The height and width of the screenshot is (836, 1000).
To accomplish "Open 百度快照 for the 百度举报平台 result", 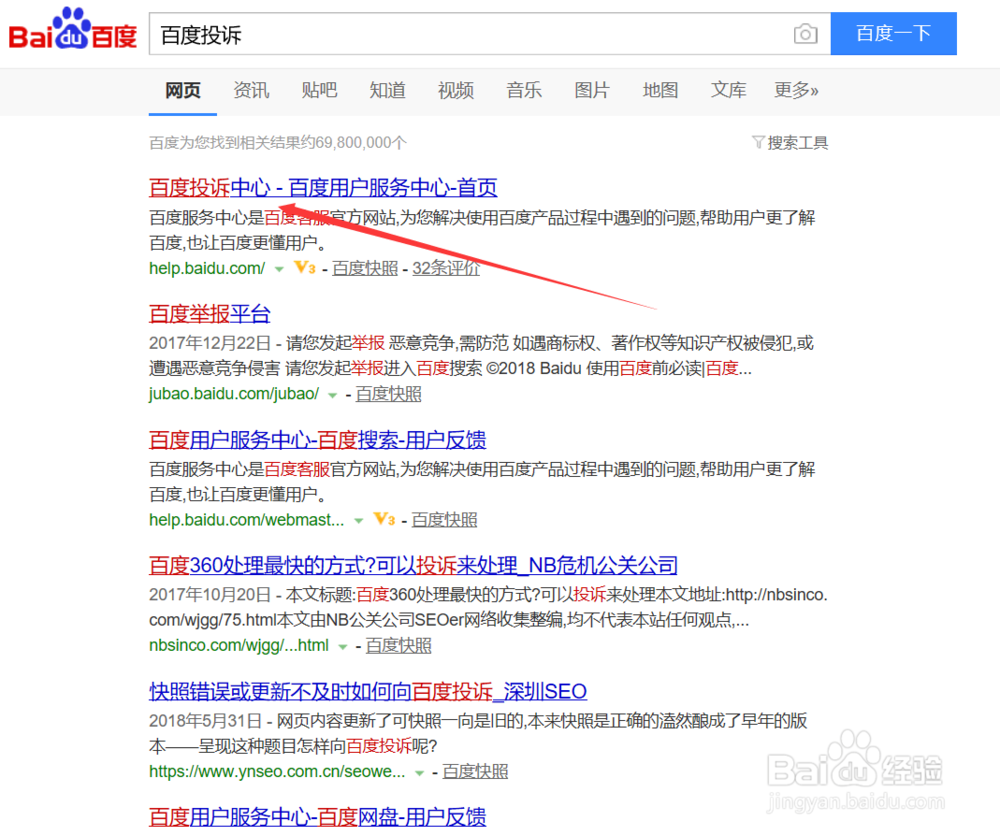I will pyautogui.click(x=388, y=394).
